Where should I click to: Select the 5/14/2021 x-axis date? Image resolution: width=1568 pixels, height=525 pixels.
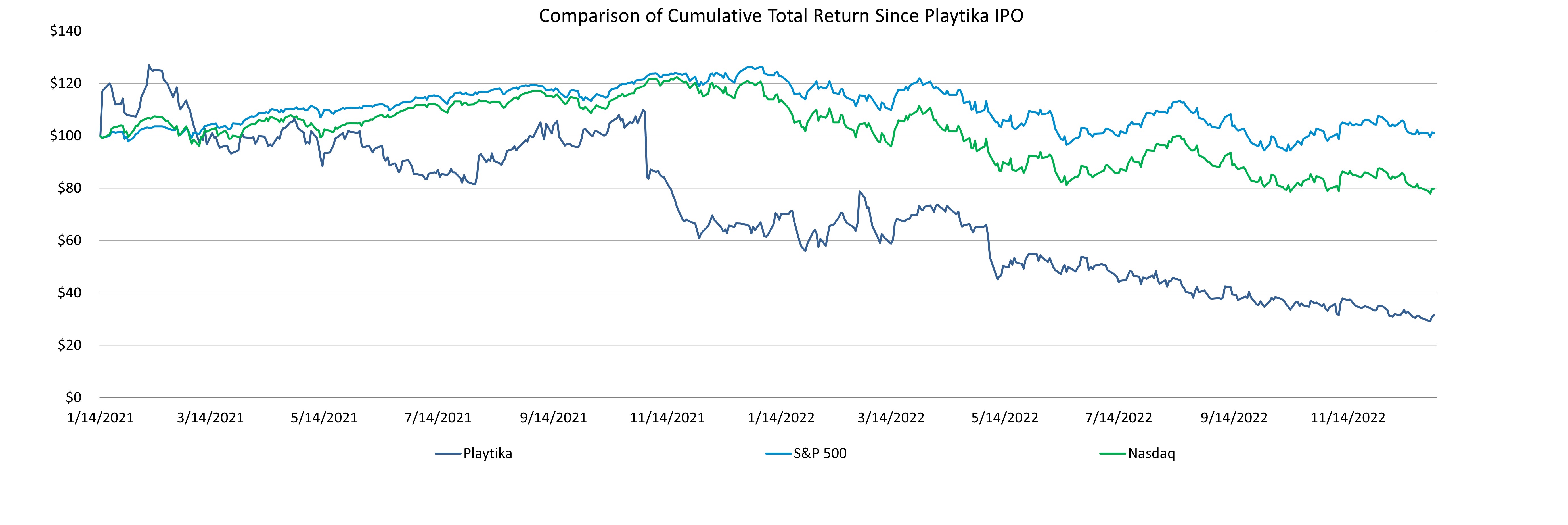[x=324, y=418]
